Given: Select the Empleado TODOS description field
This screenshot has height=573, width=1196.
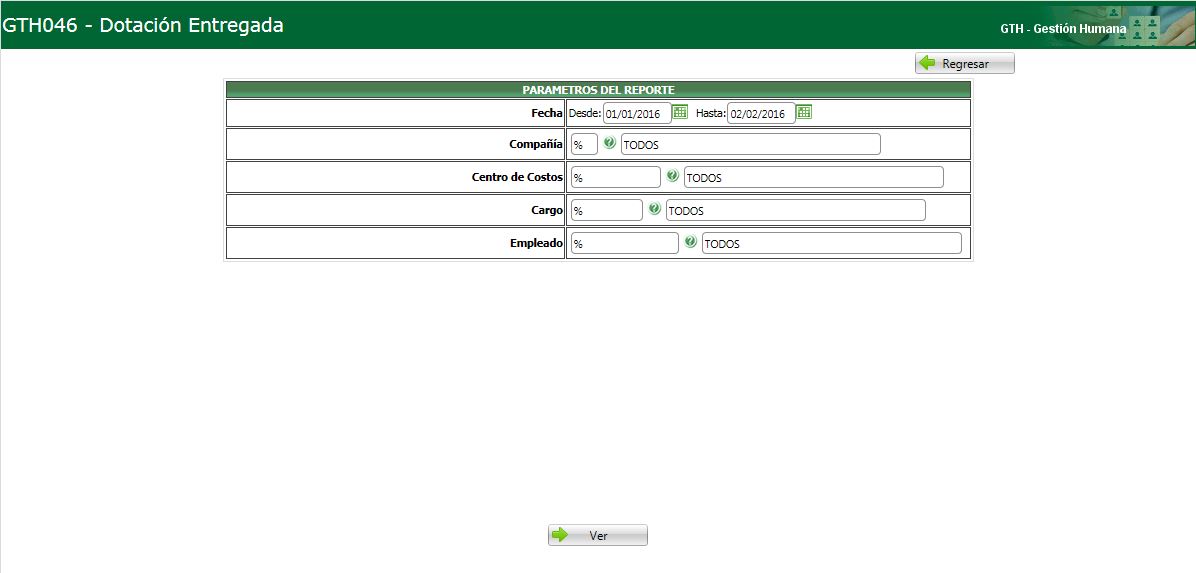Looking at the screenshot, I should 831,243.
